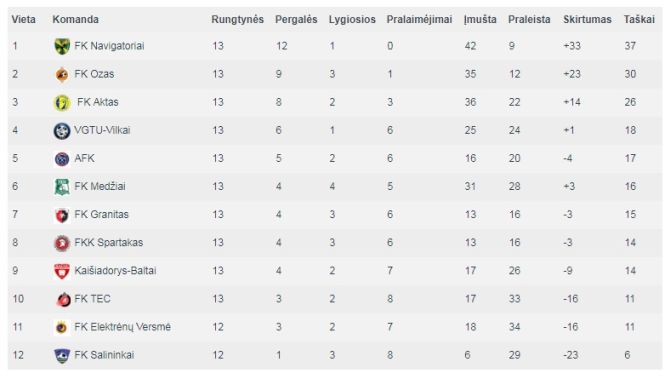Click the FK TEC team logo
This screenshot has width=666, height=379.
click(63, 300)
